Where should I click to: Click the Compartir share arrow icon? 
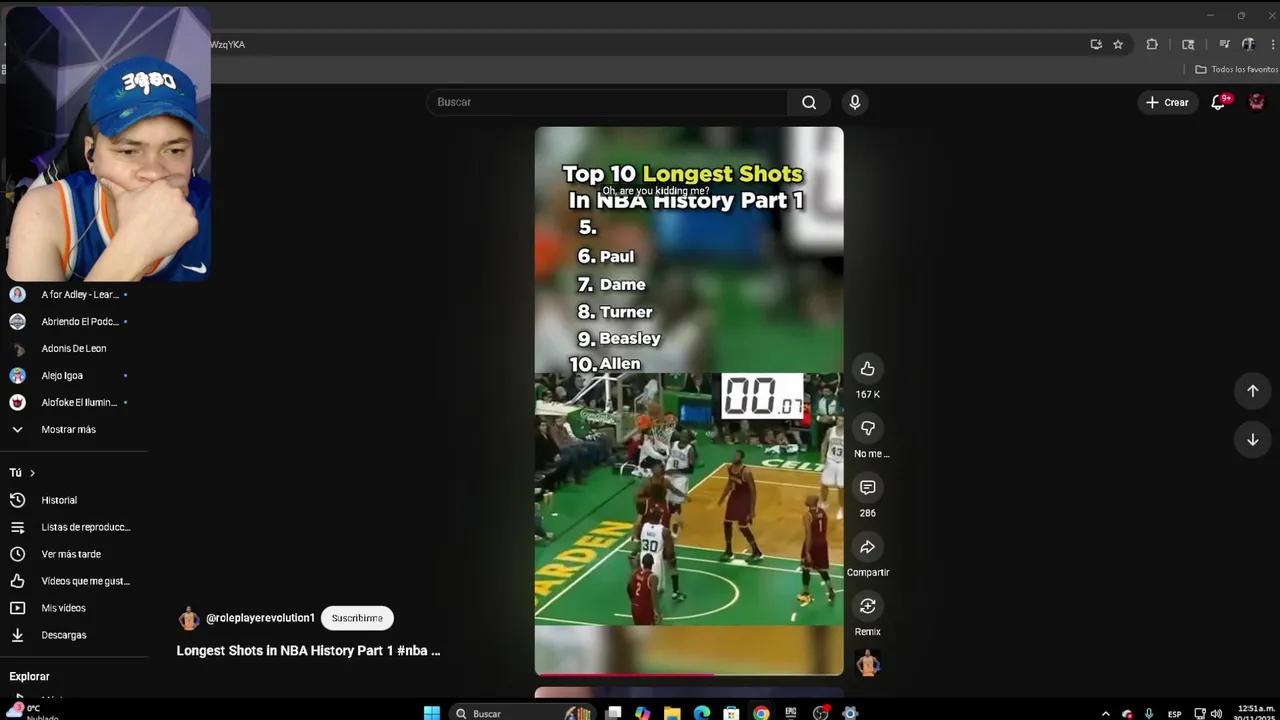[867, 547]
